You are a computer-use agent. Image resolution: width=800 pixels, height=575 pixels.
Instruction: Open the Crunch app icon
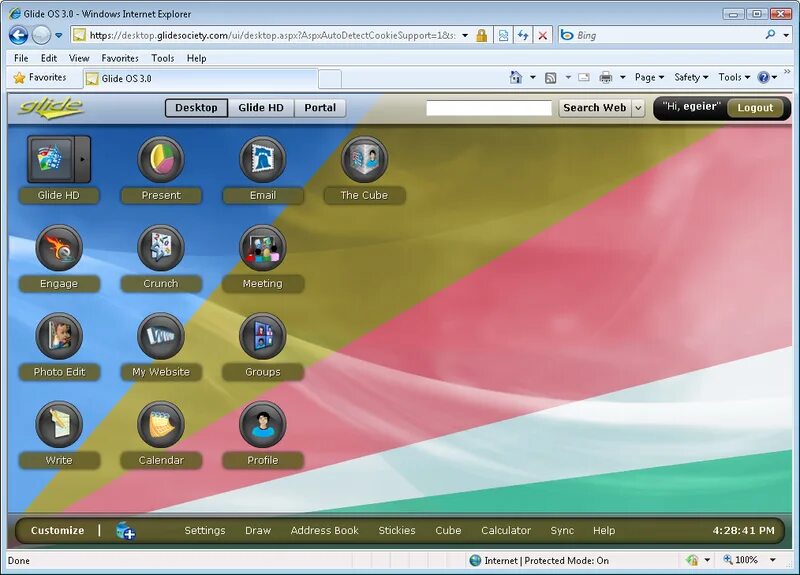(161, 248)
